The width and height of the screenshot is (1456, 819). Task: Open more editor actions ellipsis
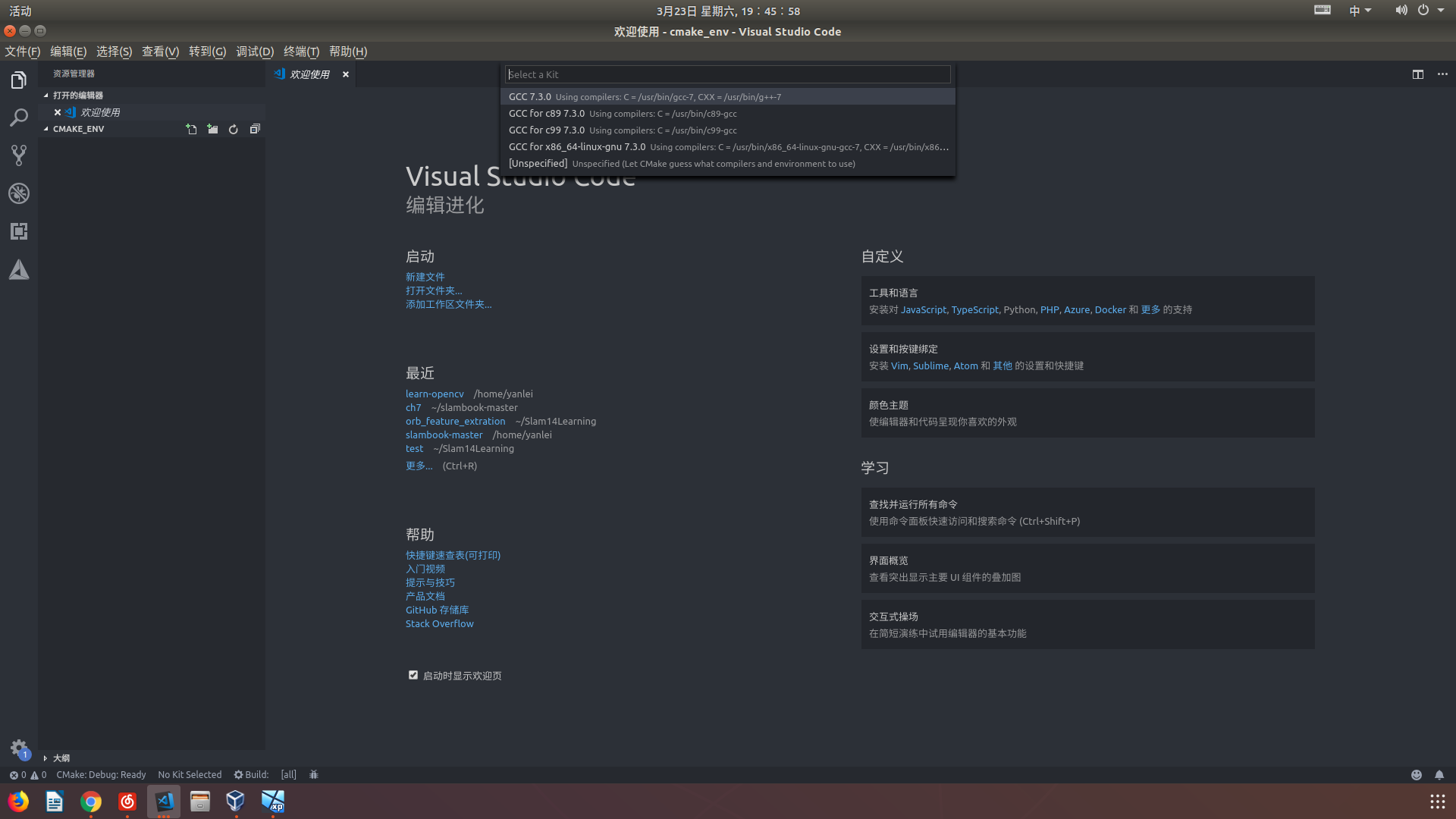point(1442,74)
